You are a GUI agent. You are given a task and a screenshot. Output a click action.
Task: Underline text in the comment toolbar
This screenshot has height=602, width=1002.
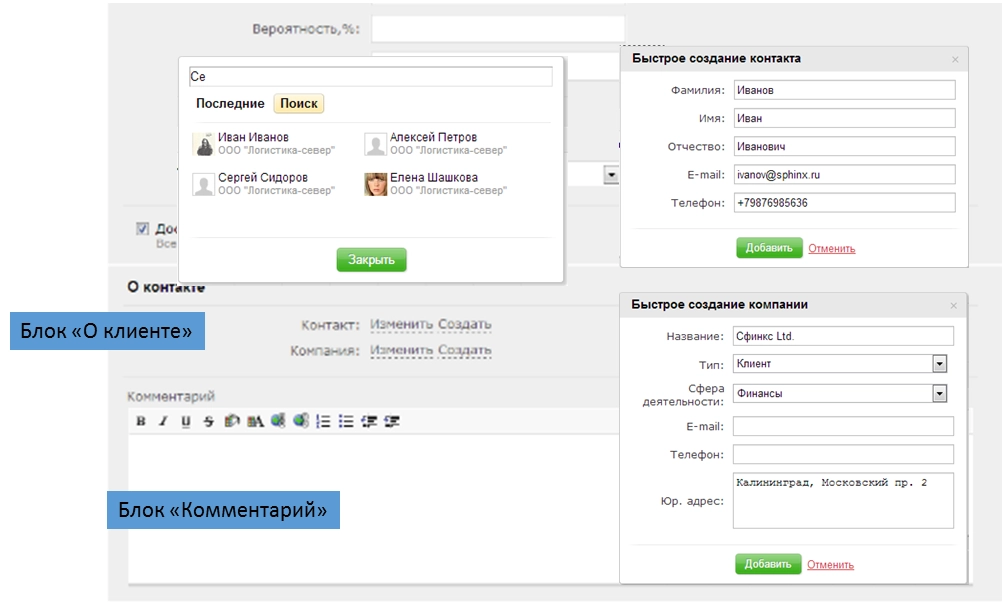click(x=186, y=422)
